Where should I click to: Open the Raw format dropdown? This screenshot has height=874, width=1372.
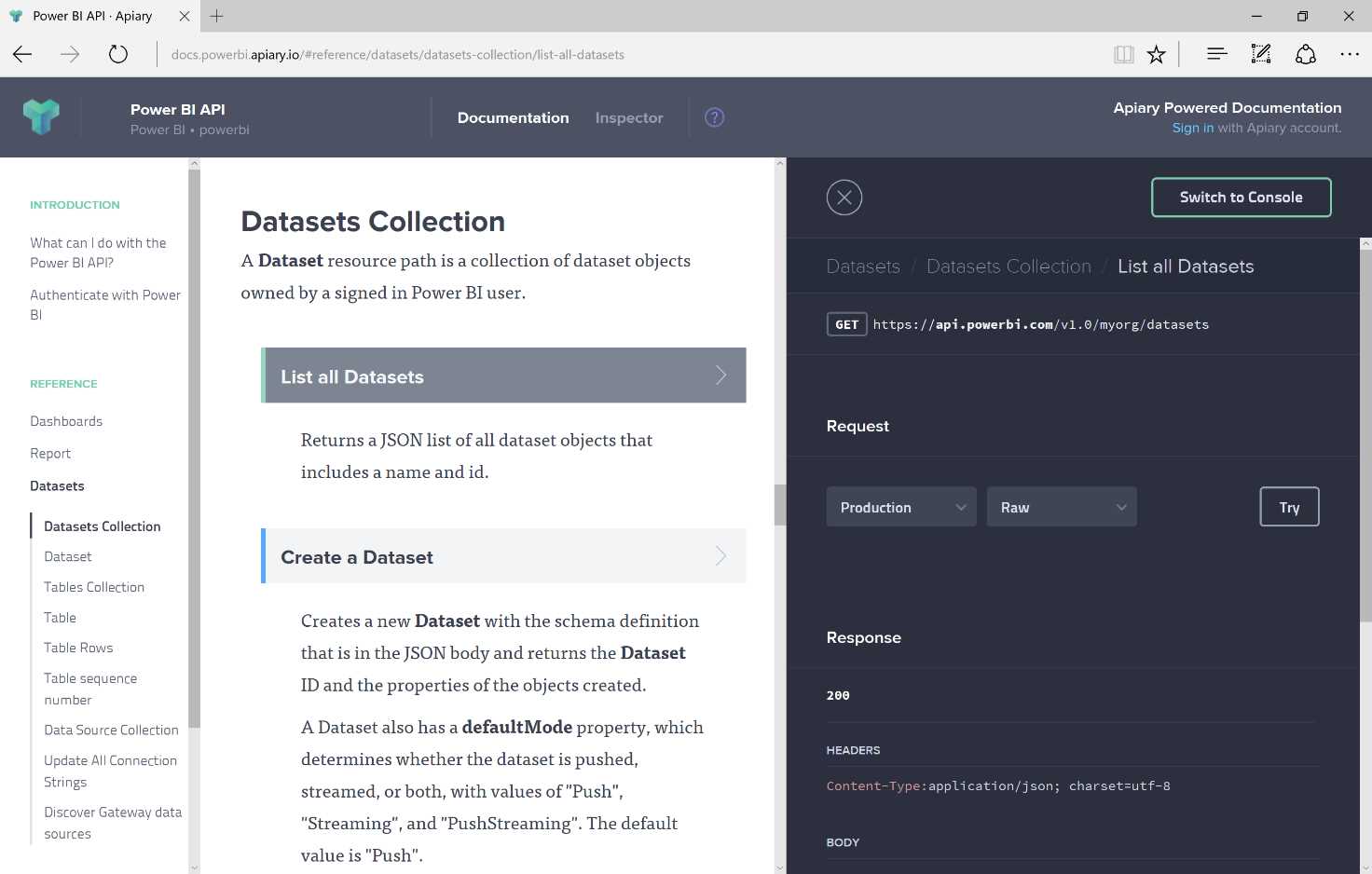coord(1061,506)
